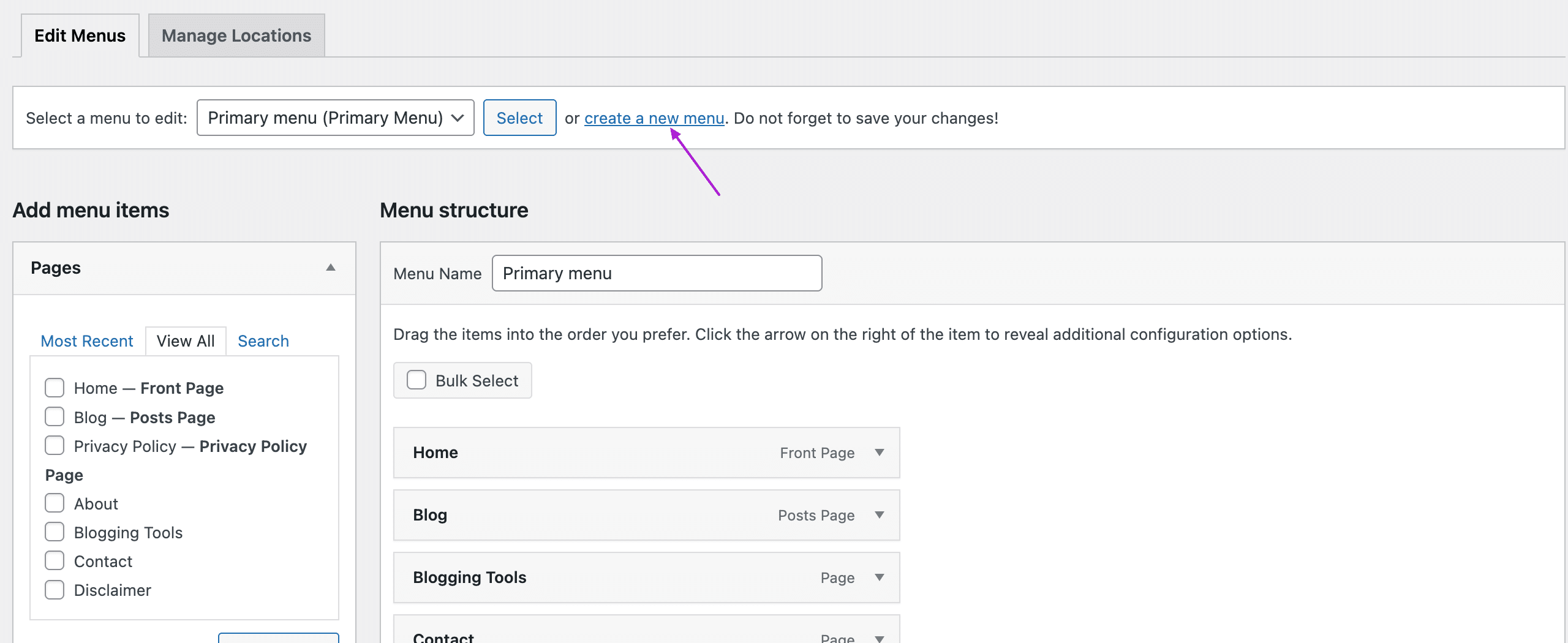Screen dimensions: 1568x643
Task: Switch to the Edit Menus tab
Action: click(80, 35)
